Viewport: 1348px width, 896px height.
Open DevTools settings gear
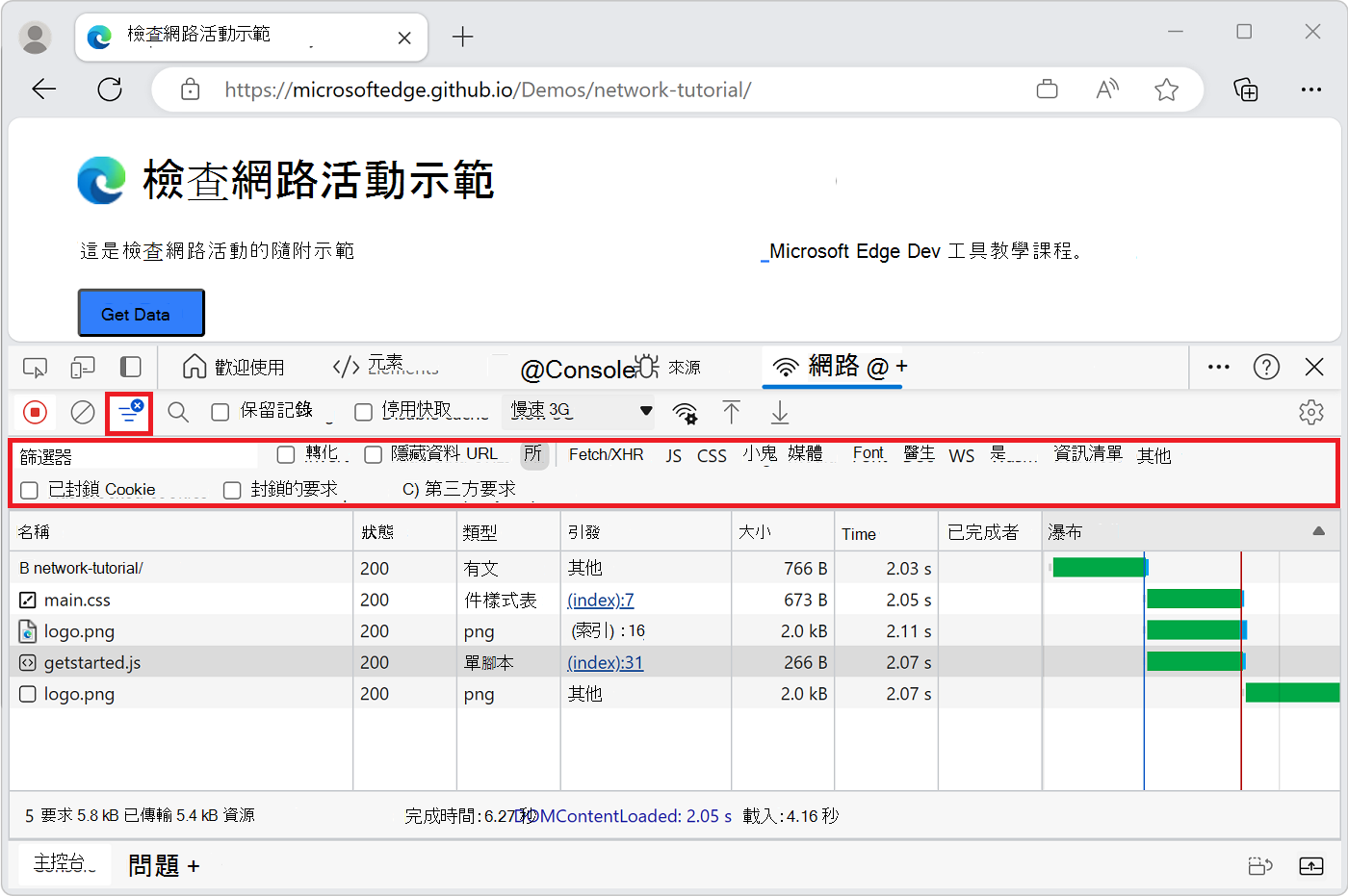pyautogui.click(x=1311, y=412)
